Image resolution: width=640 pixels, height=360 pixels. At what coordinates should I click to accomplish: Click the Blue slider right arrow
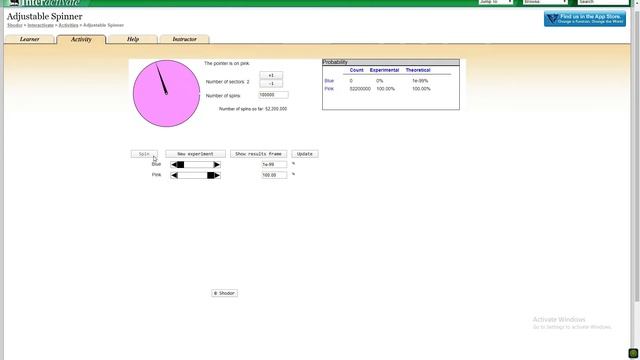pos(217,164)
